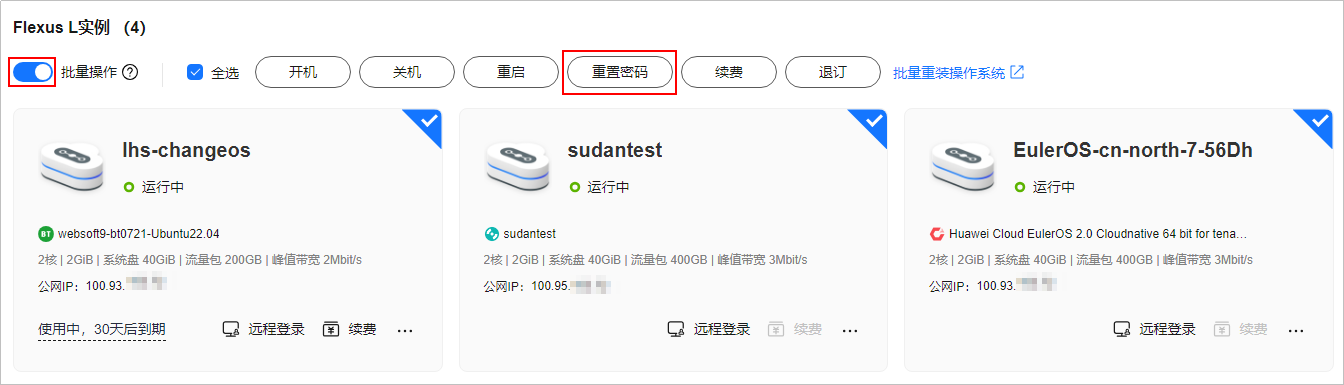Toggle the 批量操作 switch off

click(x=33, y=72)
